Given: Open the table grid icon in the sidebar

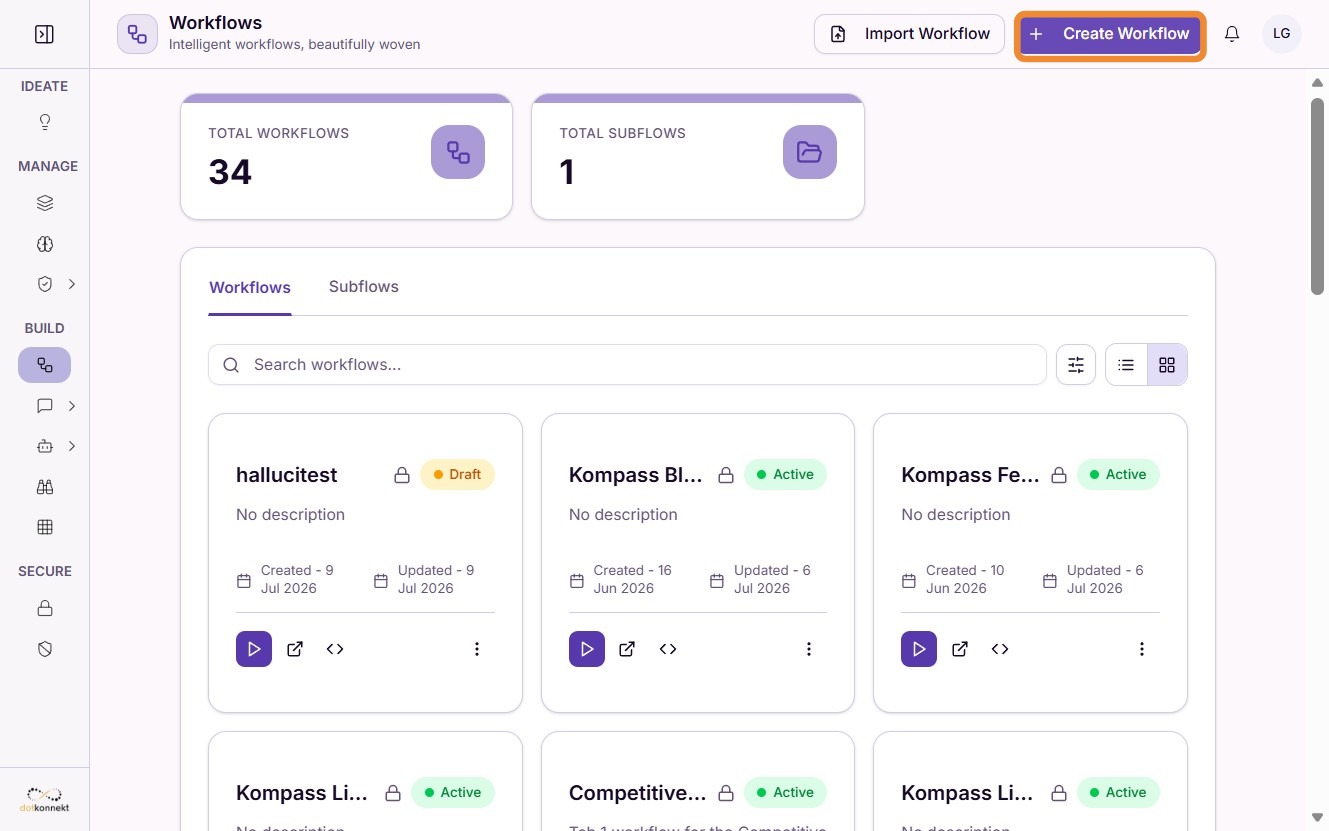Looking at the screenshot, I should [x=44, y=527].
